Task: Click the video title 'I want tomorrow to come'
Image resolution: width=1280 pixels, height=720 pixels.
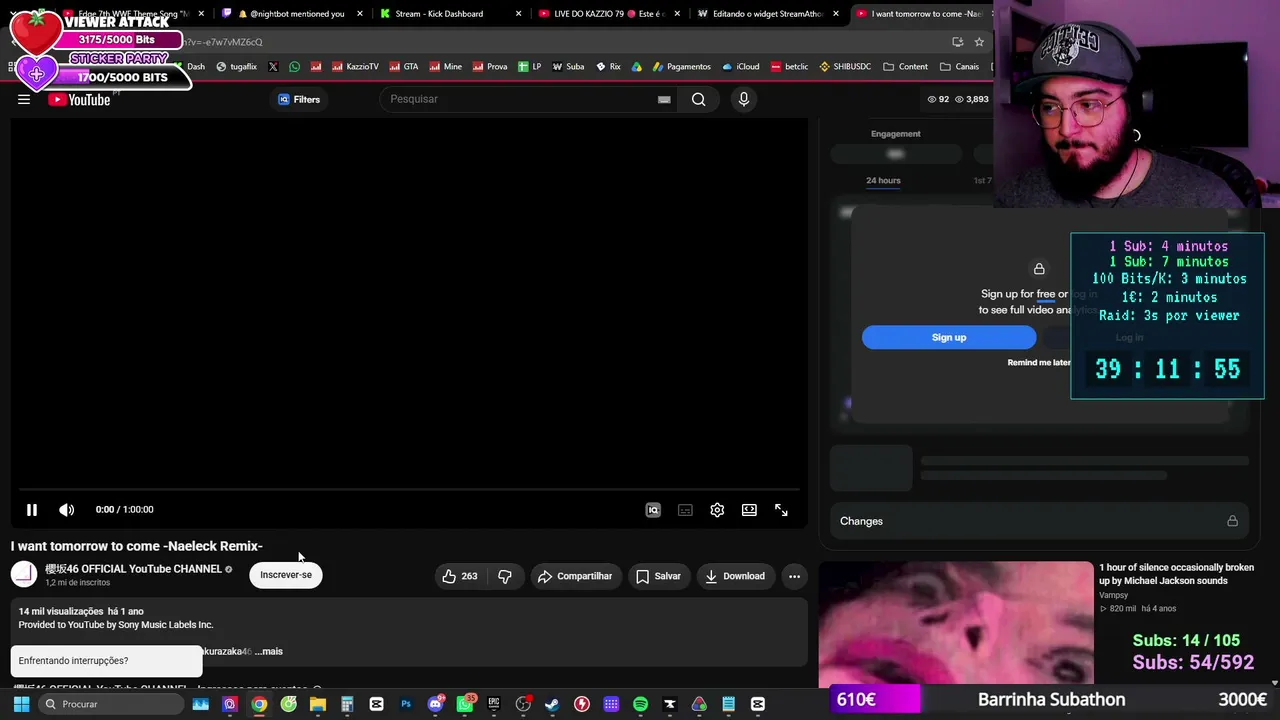Action: (137, 546)
